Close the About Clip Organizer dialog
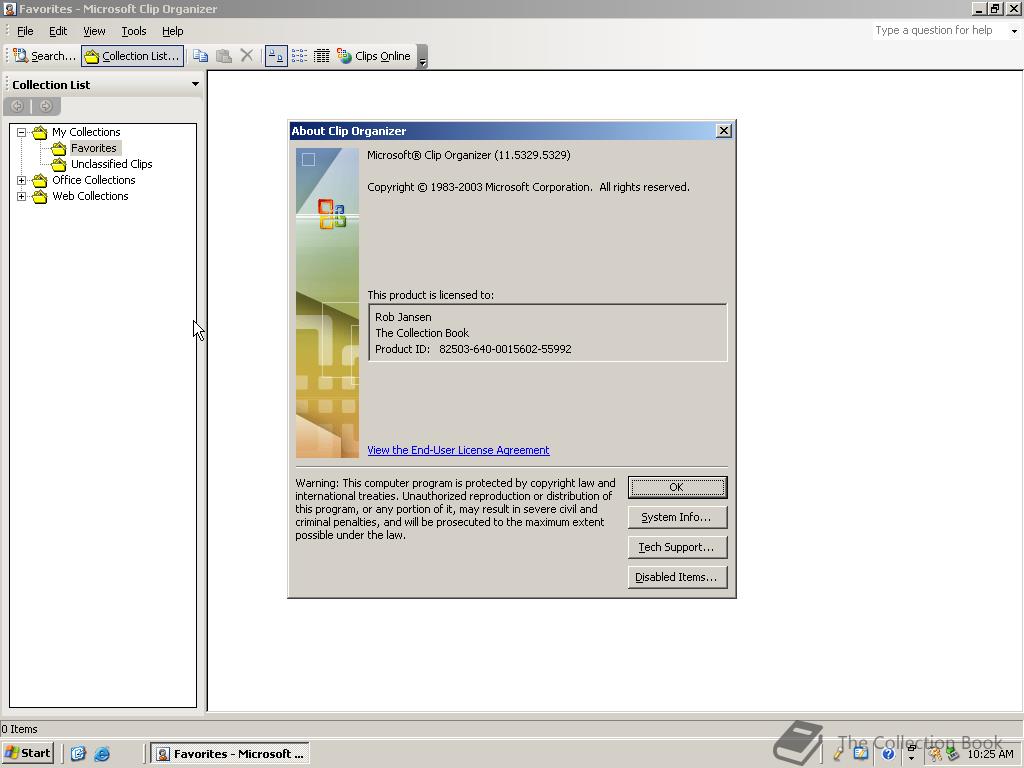Image resolution: width=1024 pixels, height=768 pixels. (724, 131)
